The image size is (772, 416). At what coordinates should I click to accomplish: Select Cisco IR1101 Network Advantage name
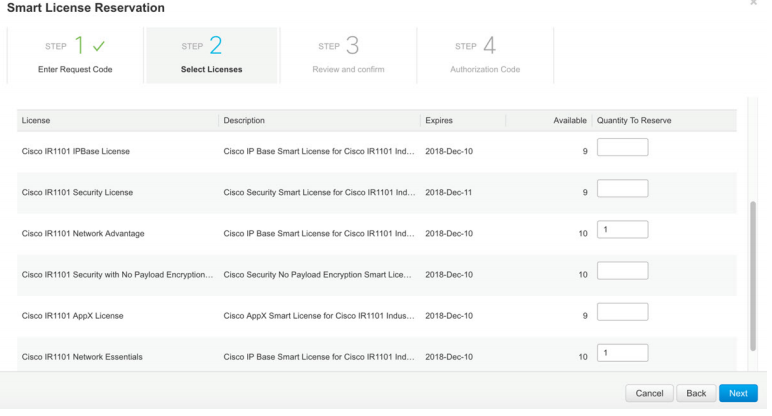[x=83, y=233]
